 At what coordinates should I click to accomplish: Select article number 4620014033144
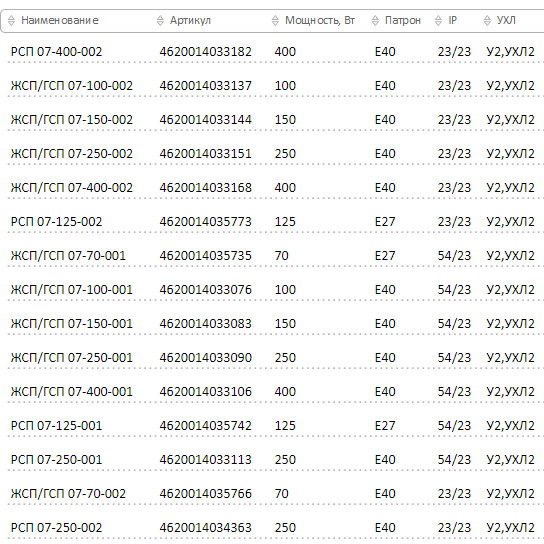205,120
